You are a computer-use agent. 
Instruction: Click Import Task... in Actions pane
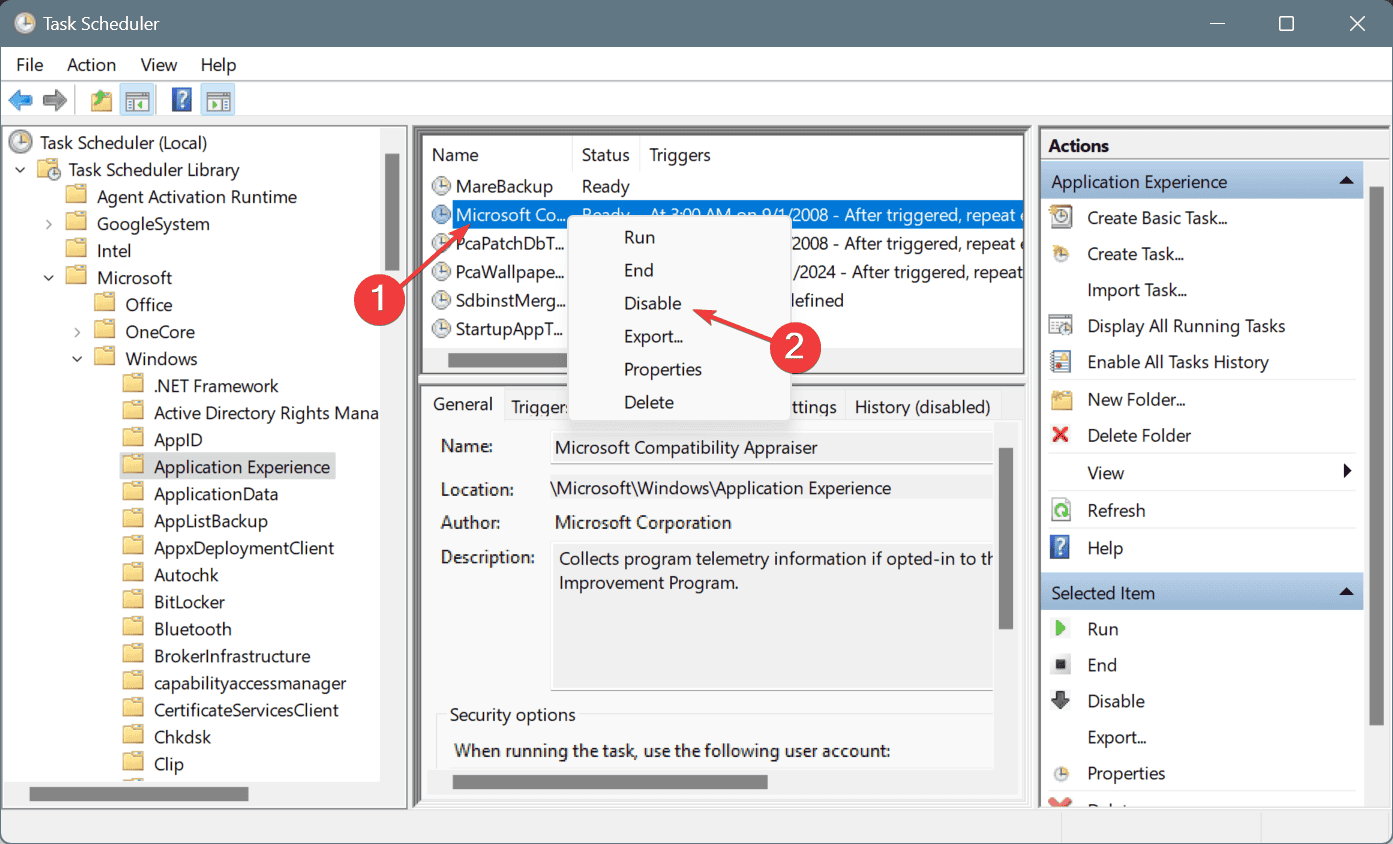(1137, 290)
